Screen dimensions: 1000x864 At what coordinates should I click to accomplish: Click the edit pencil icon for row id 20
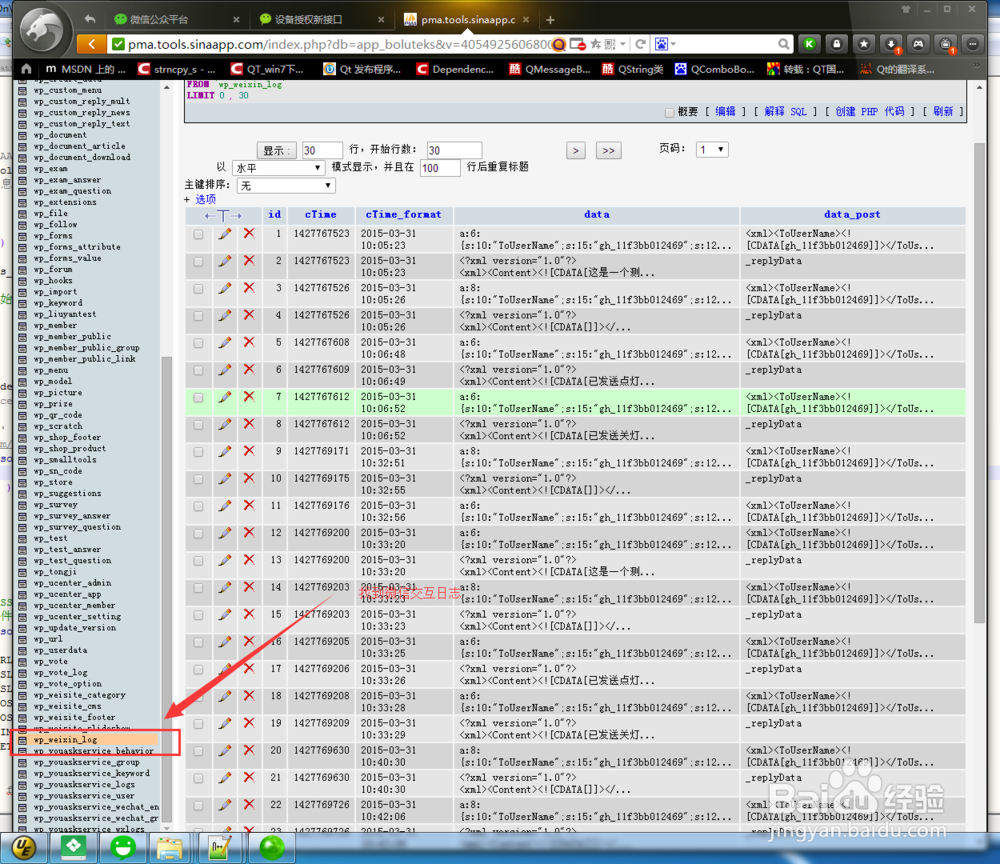[x=224, y=751]
